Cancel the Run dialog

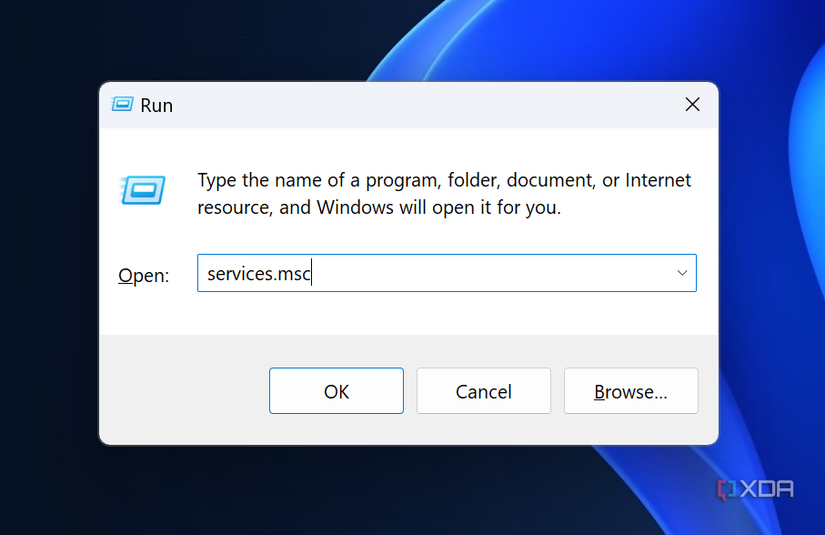click(484, 391)
